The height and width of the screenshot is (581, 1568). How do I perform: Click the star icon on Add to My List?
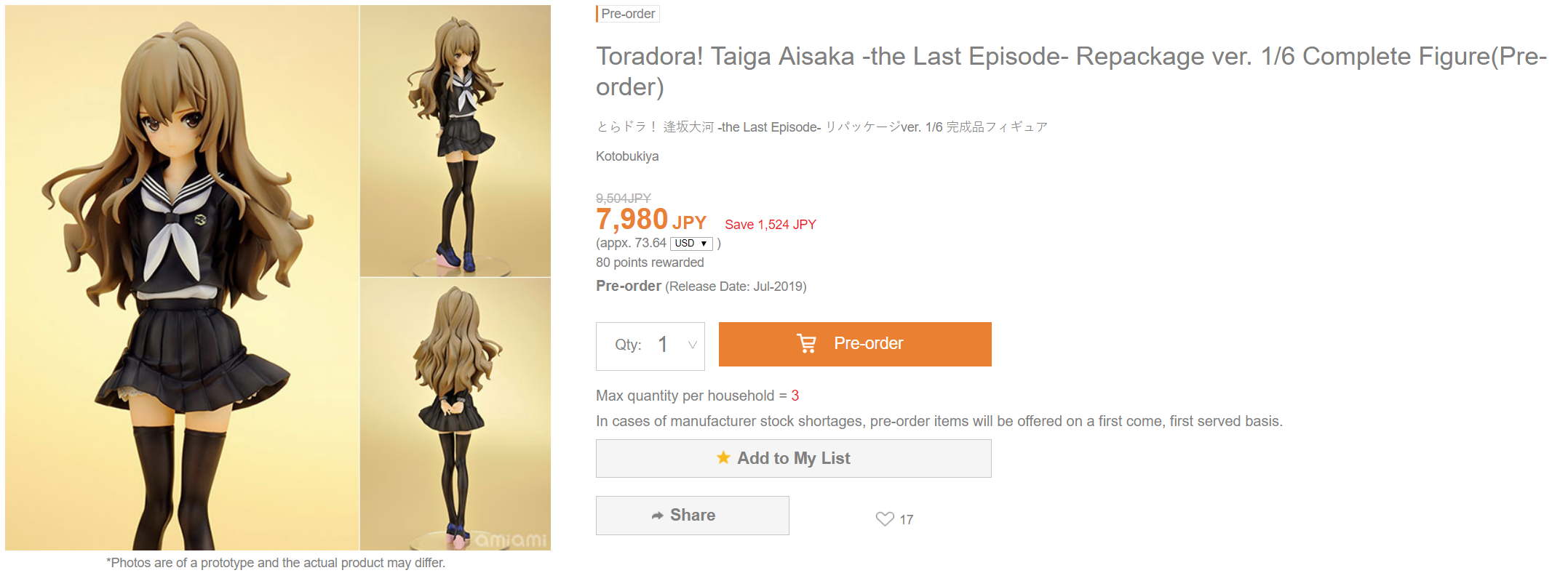(x=723, y=457)
